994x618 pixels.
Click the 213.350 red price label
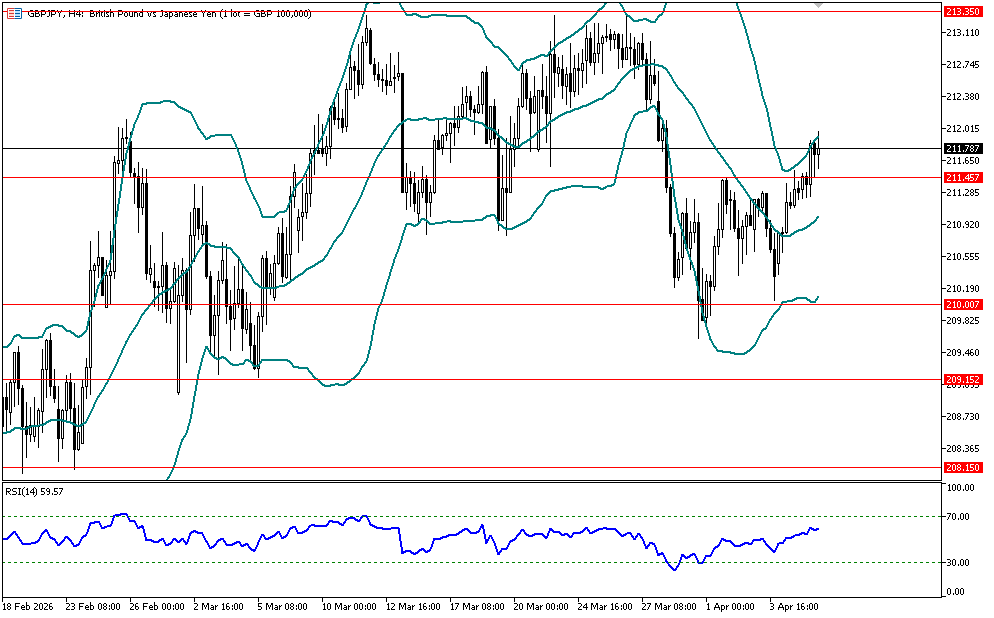962,11
